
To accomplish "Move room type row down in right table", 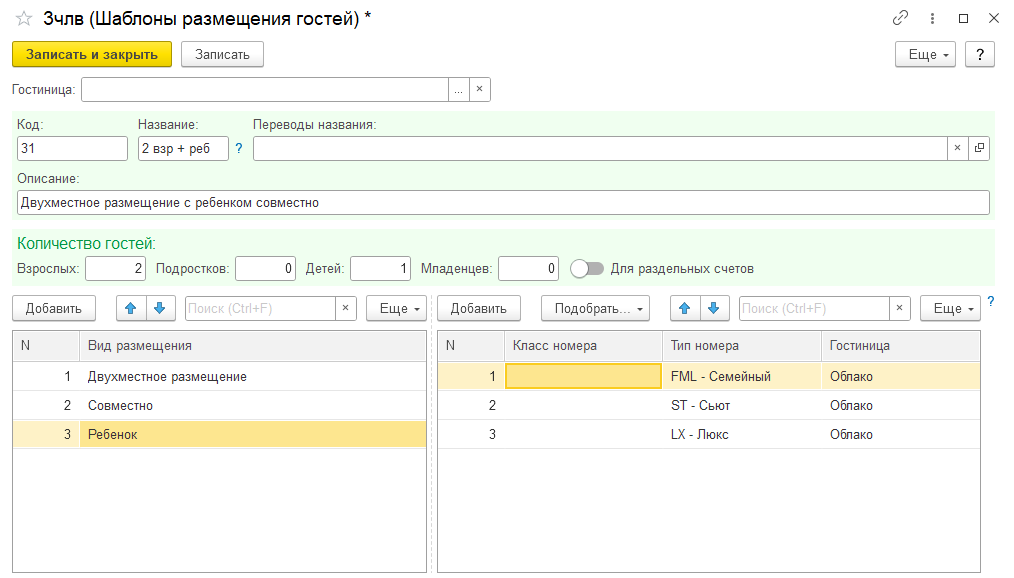I will coord(713,308).
